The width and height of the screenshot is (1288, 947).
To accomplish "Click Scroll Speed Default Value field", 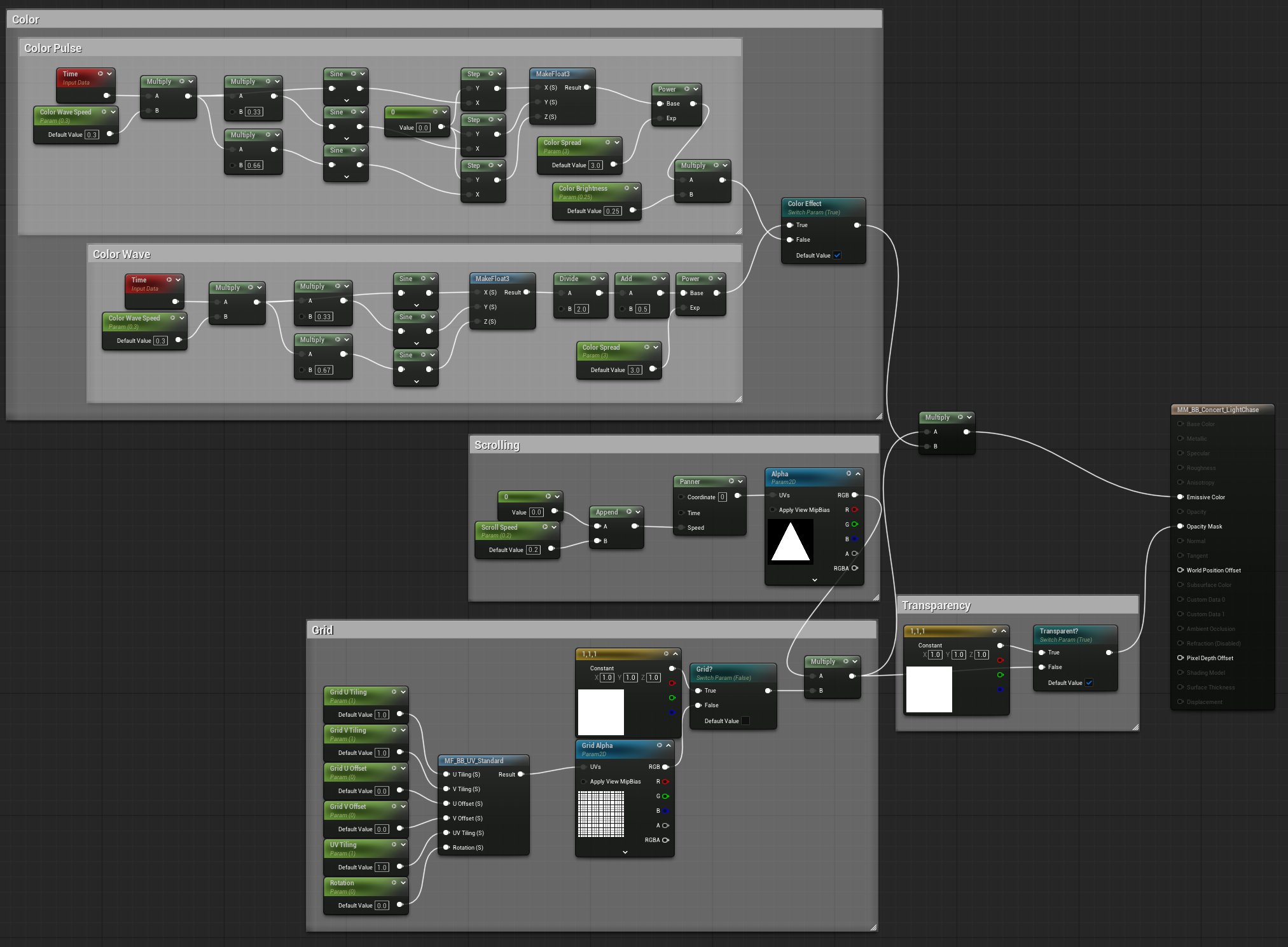I will [533, 550].
